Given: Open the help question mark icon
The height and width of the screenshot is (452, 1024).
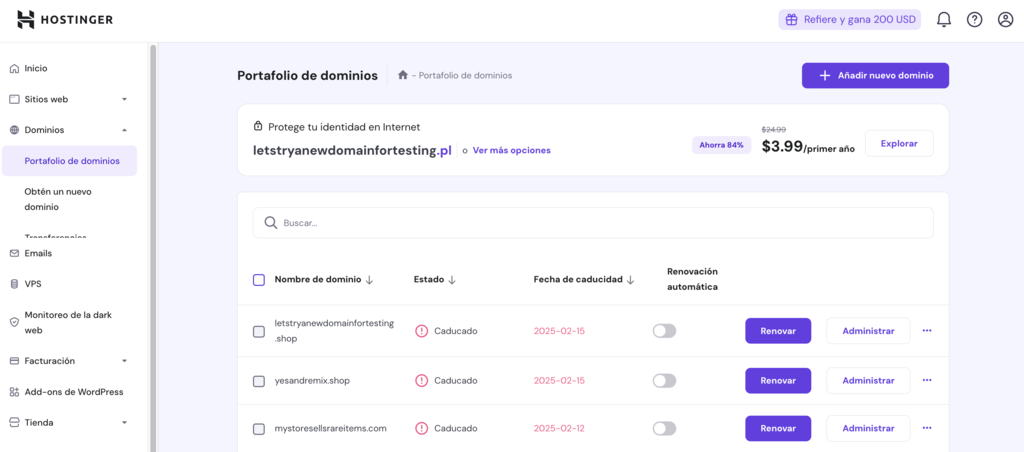Looking at the screenshot, I should point(974,20).
